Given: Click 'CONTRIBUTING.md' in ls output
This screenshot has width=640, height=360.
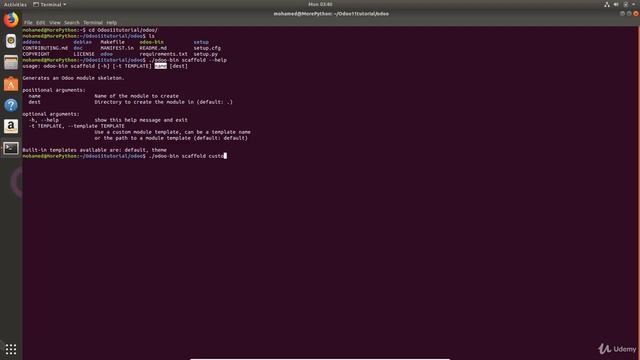Looking at the screenshot, I should click(45, 48).
